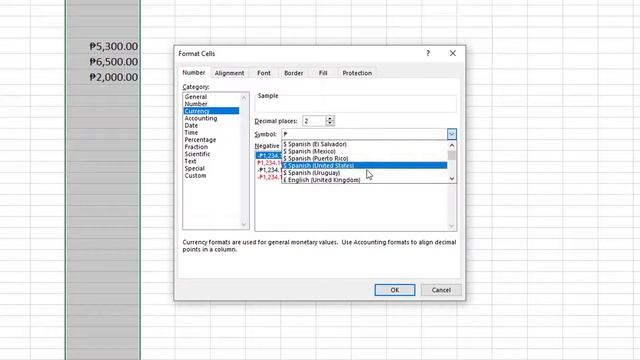The width and height of the screenshot is (640, 360).
Task: Choose $ Spanish (Uruguay) symbol
Action: pyautogui.click(x=364, y=173)
